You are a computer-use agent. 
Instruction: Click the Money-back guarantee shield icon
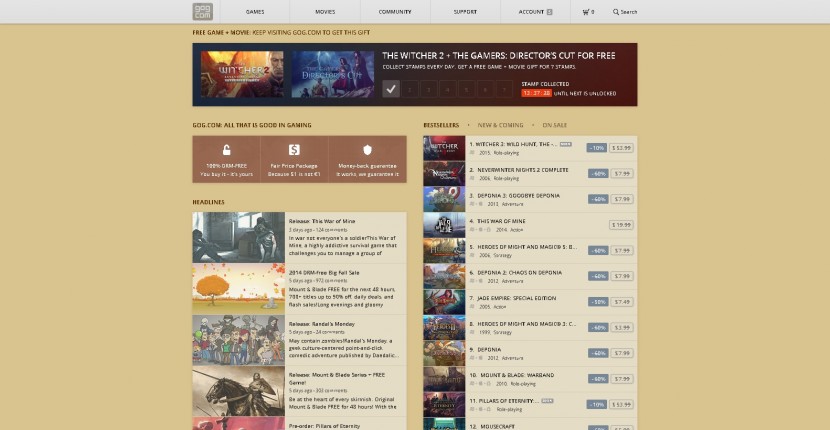(x=367, y=150)
